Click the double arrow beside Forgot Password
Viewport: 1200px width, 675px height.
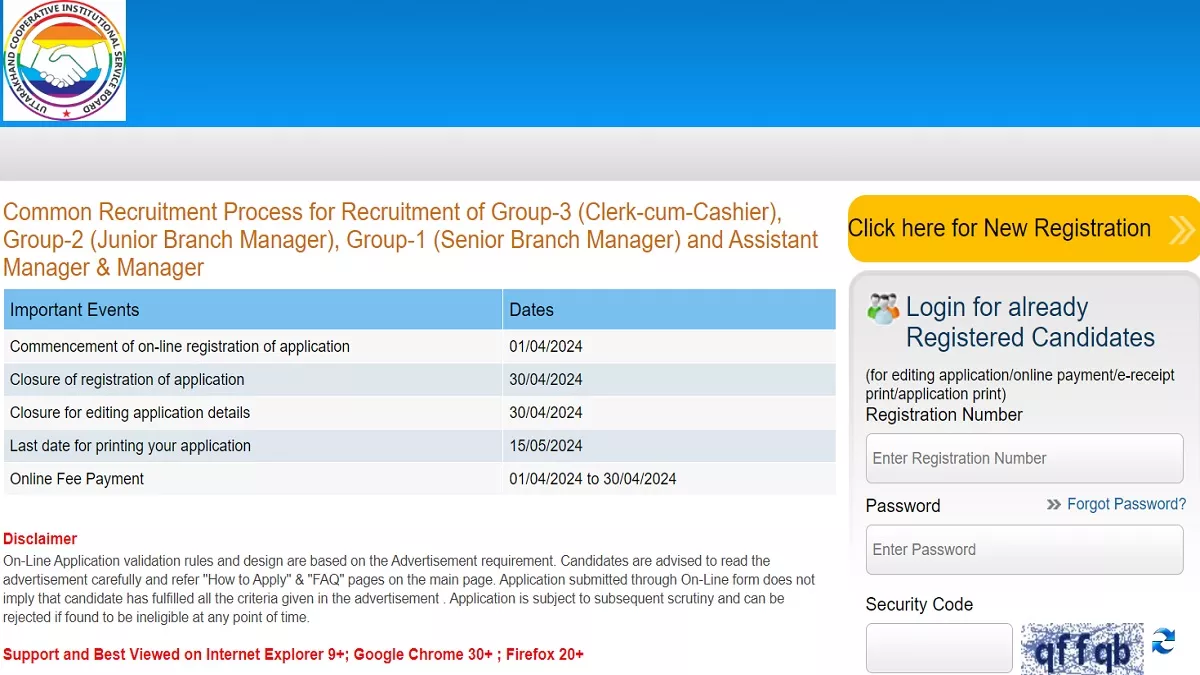click(1054, 505)
